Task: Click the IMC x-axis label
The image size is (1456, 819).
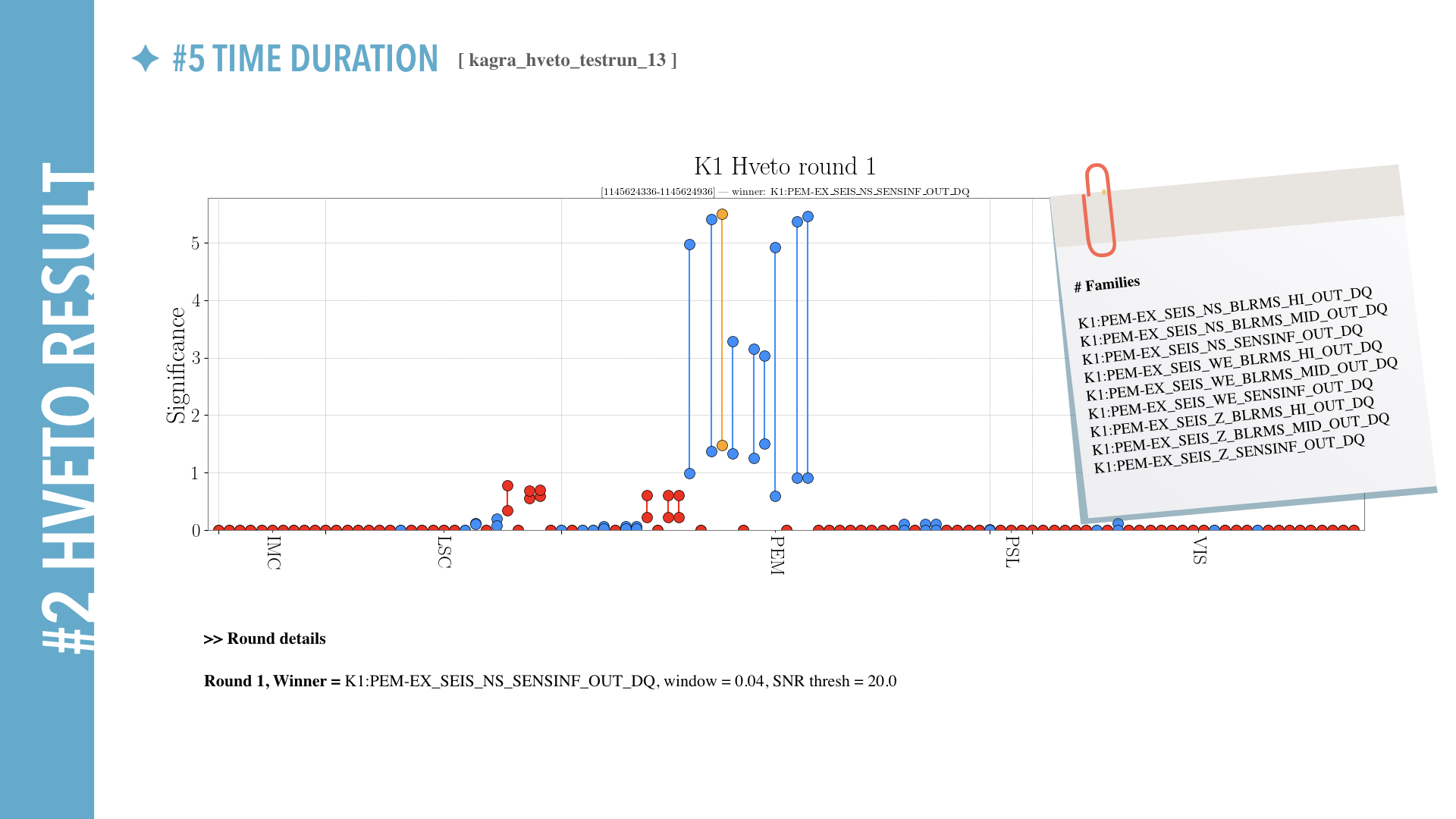Action: pos(274,553)
